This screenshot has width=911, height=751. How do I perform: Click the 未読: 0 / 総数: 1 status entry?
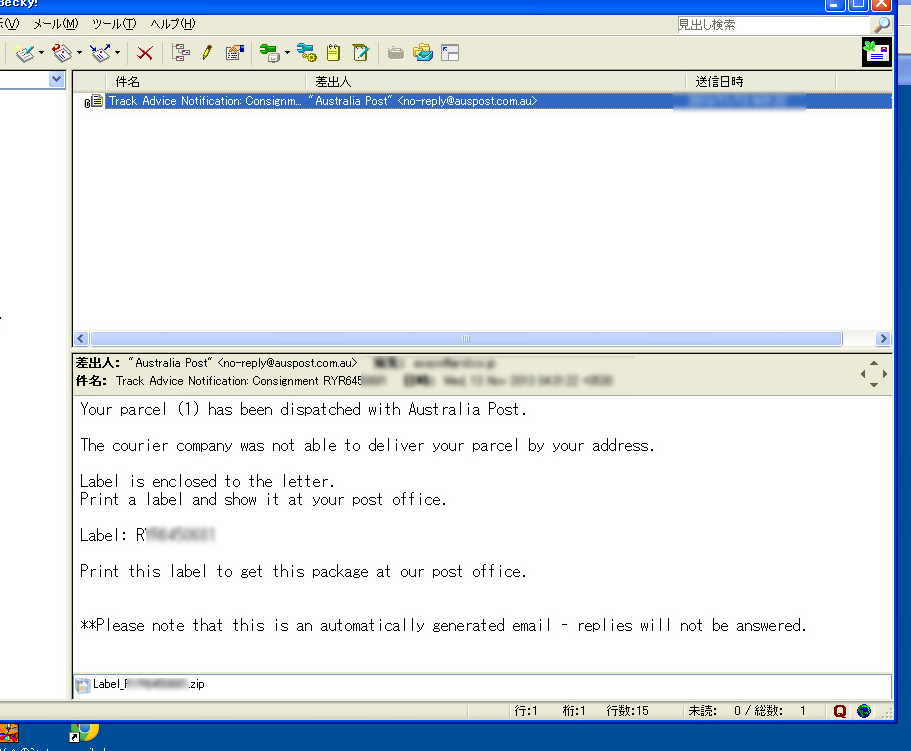747,711
